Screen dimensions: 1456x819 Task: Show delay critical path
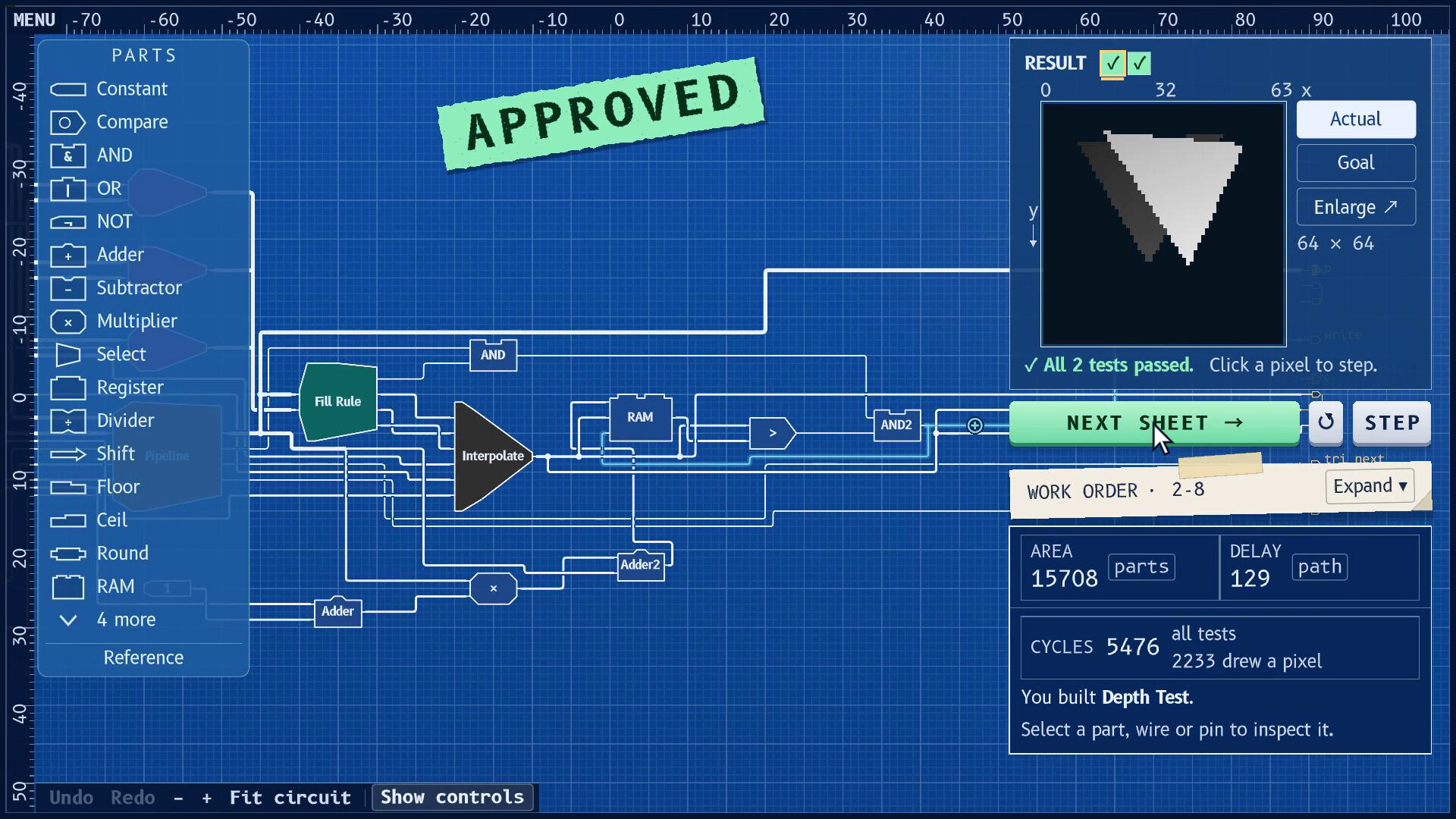[1319, 567]
